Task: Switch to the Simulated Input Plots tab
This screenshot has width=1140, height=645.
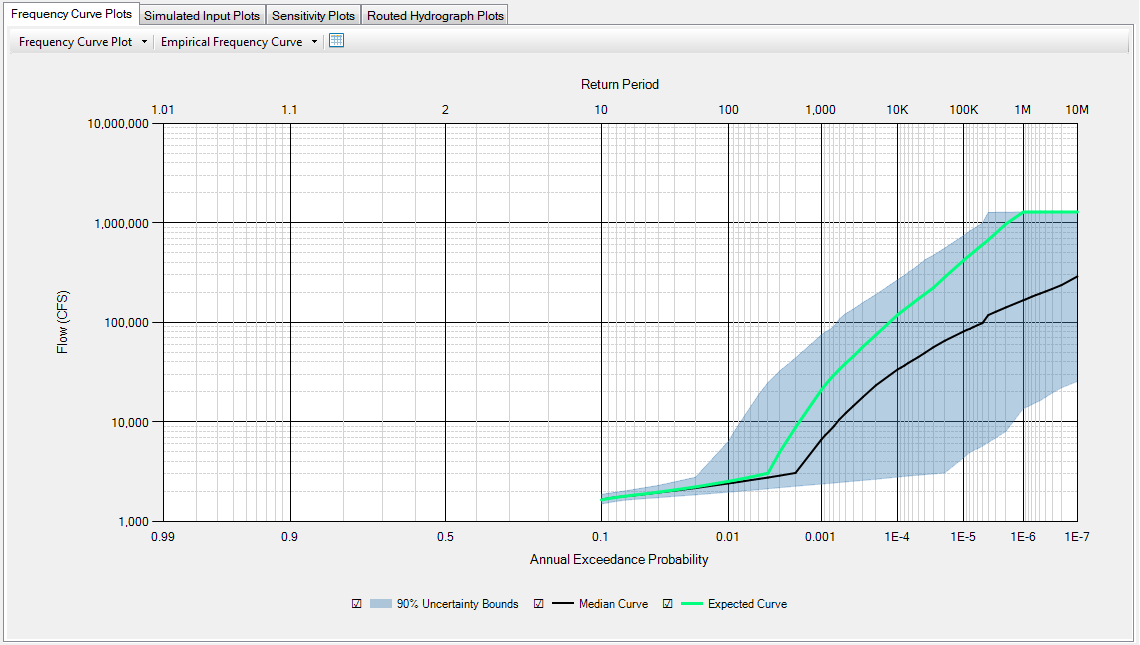Action: pyautogui.click(x=201, y=15)
